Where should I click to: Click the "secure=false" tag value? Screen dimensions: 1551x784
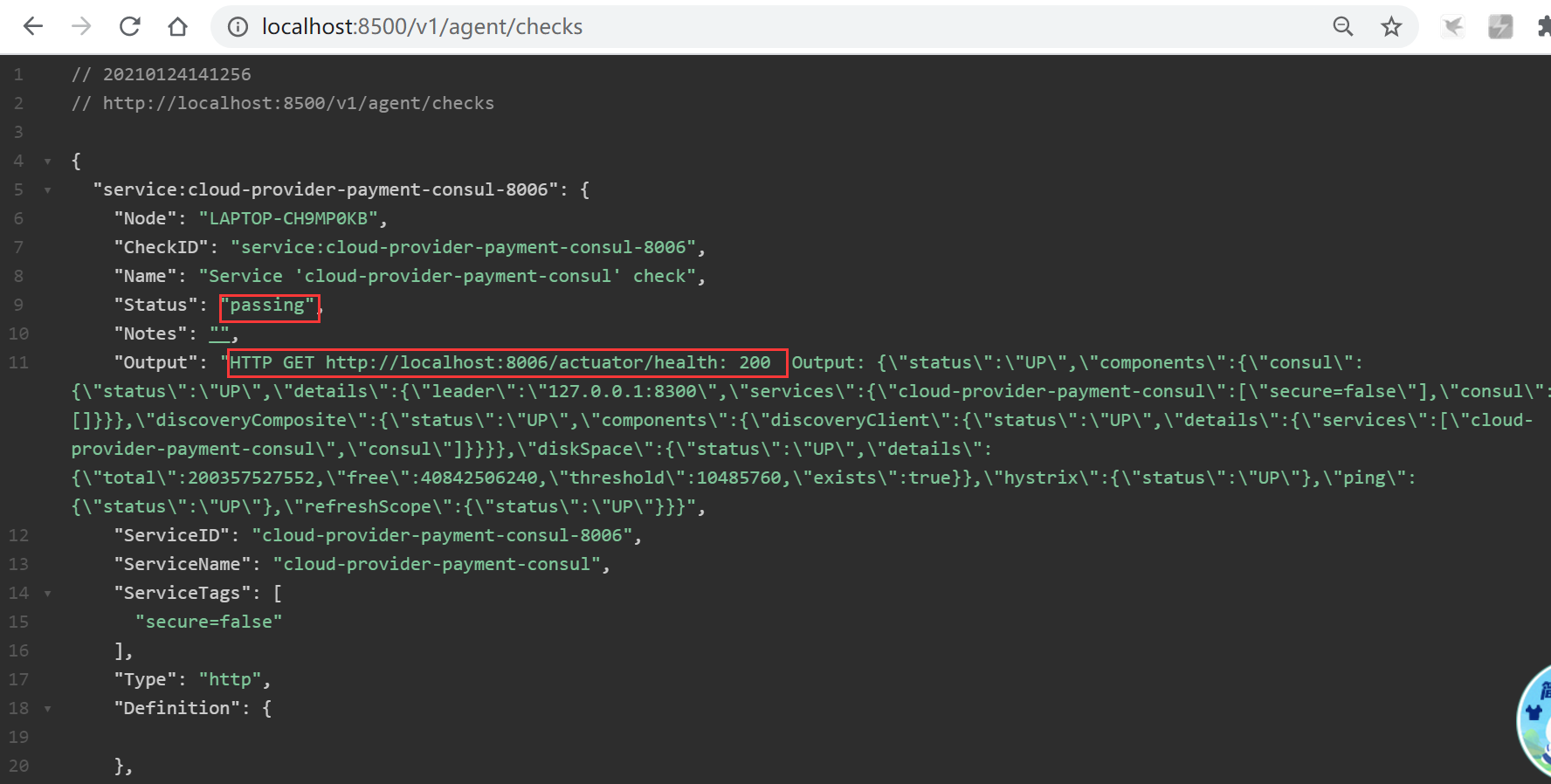click(x=209, y=622)
